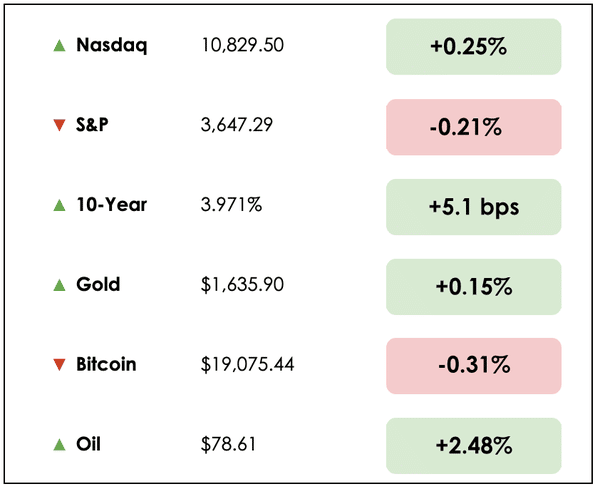Viewport: 600px width, 489px height.
Task: Click the green up arrow beside Oil
Action: [x=59, y=444]
